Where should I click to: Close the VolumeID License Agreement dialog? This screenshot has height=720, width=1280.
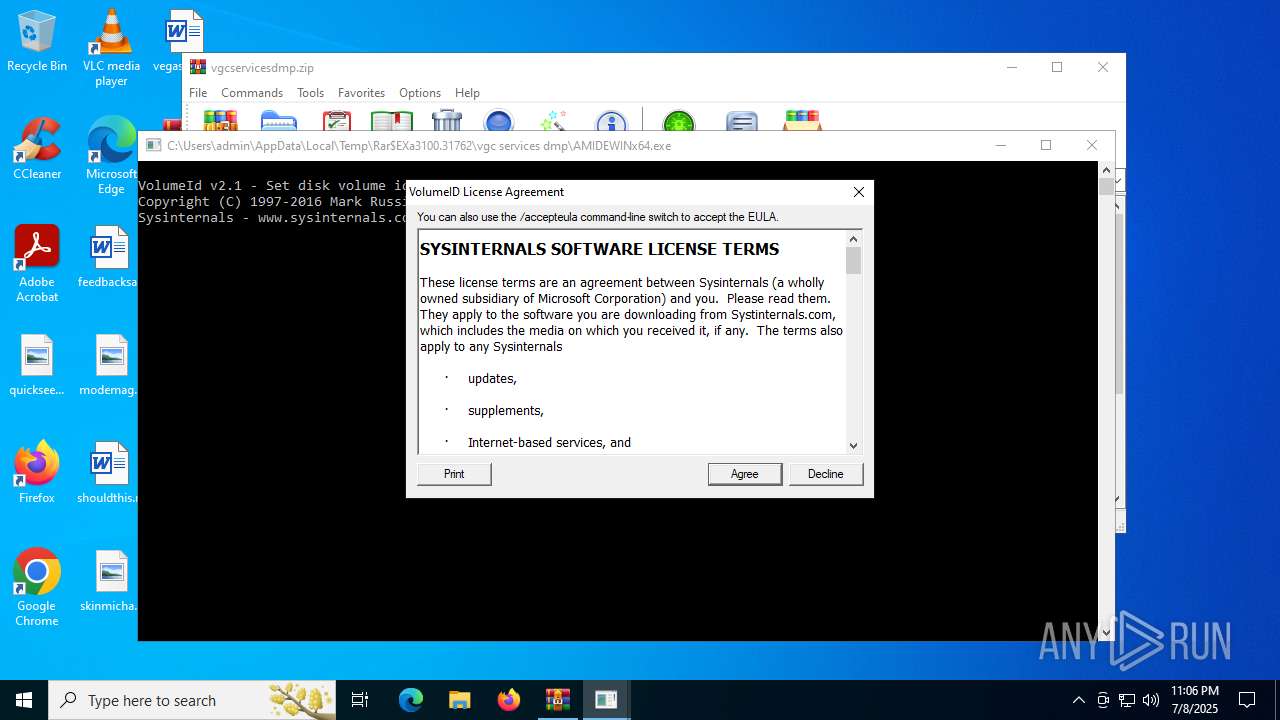point(858,192)
